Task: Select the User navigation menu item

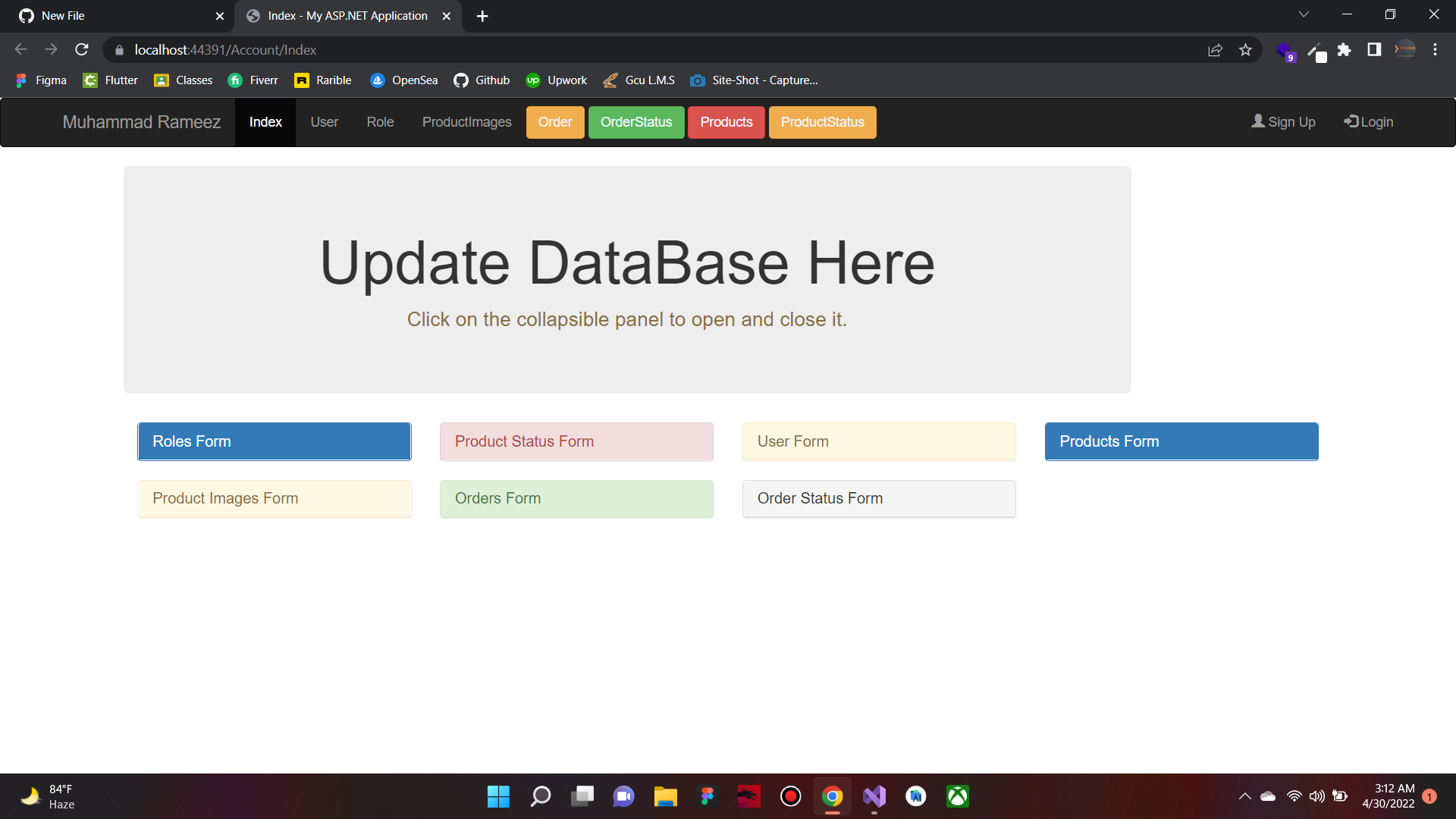Action: (324, 121)
